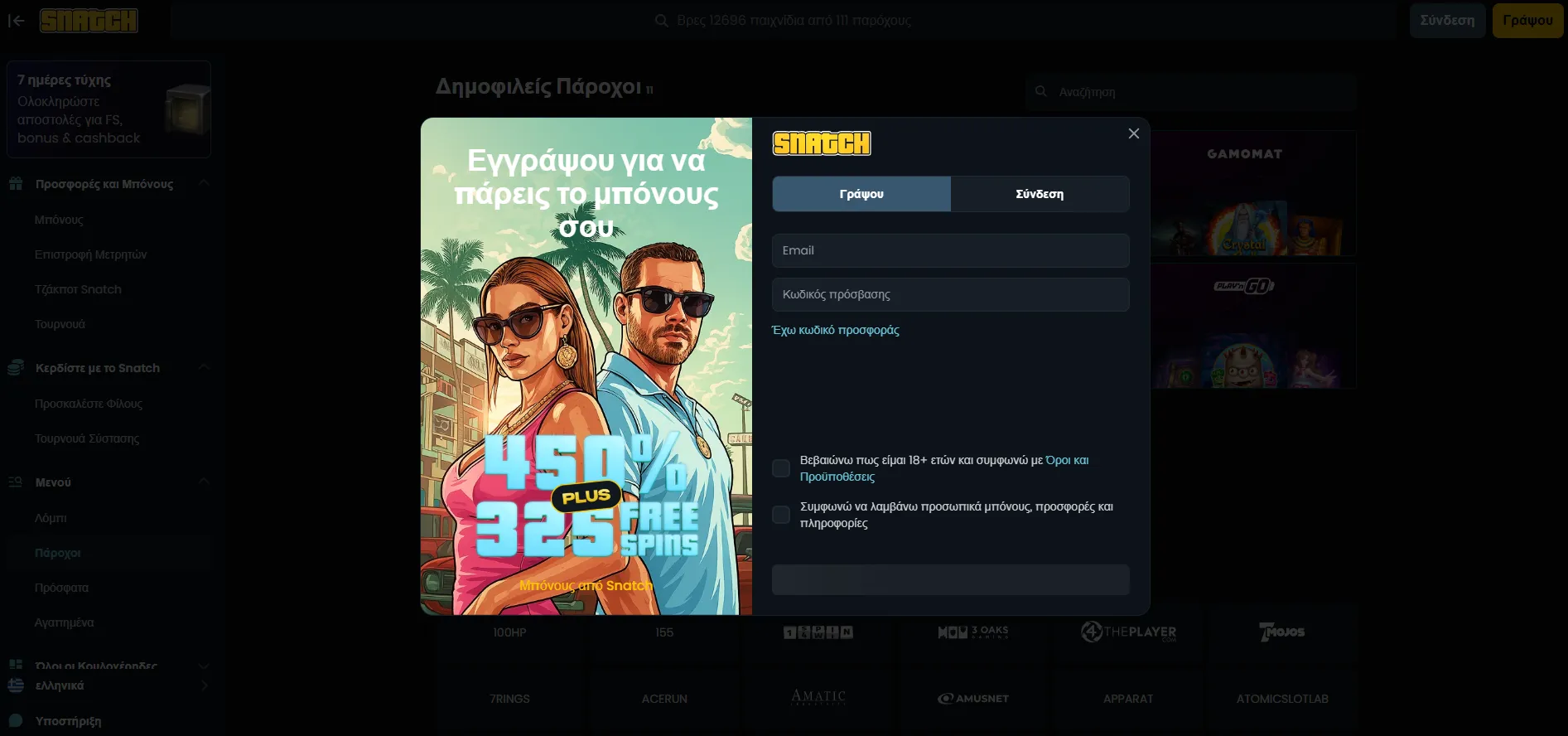Click the Snatch logo inside the dialog
Viewport: 1568px width, 736px height.
tap(822, 143)
